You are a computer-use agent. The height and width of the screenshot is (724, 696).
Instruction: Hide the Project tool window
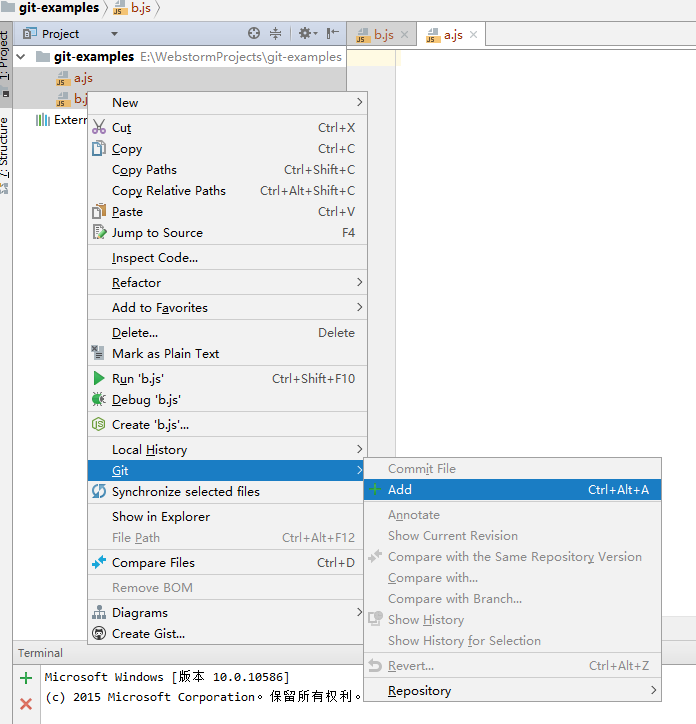[332, 34]
